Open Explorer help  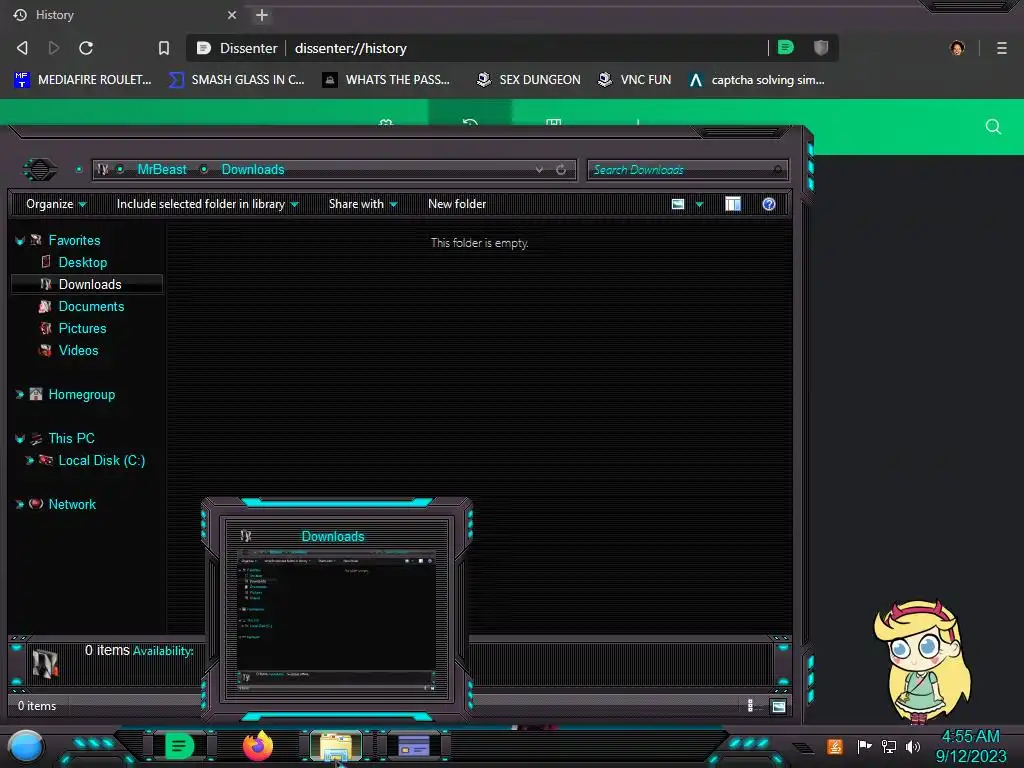pyautogui.click(x=769, y=204)
